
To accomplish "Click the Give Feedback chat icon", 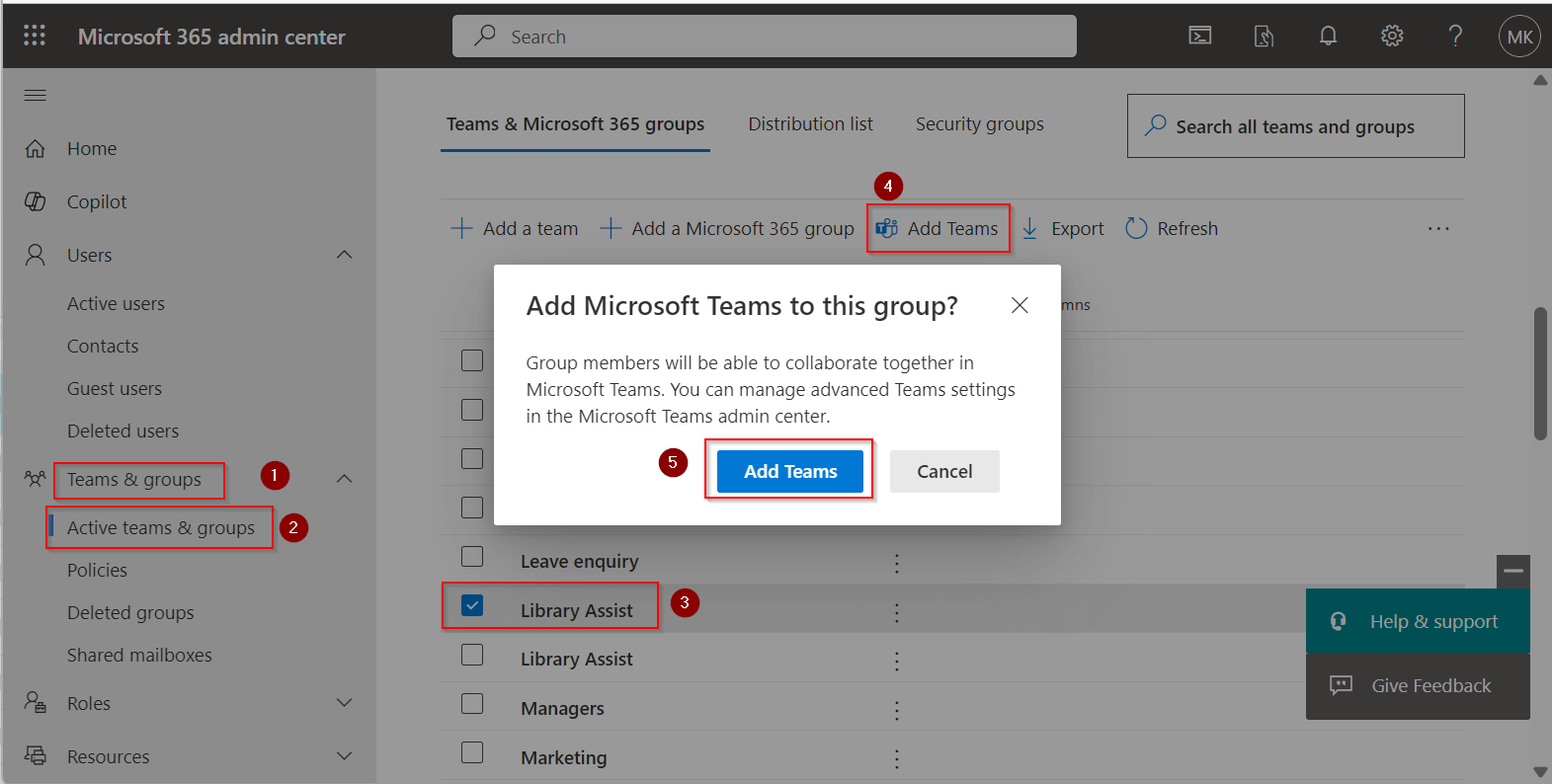I will [1341, 685].
